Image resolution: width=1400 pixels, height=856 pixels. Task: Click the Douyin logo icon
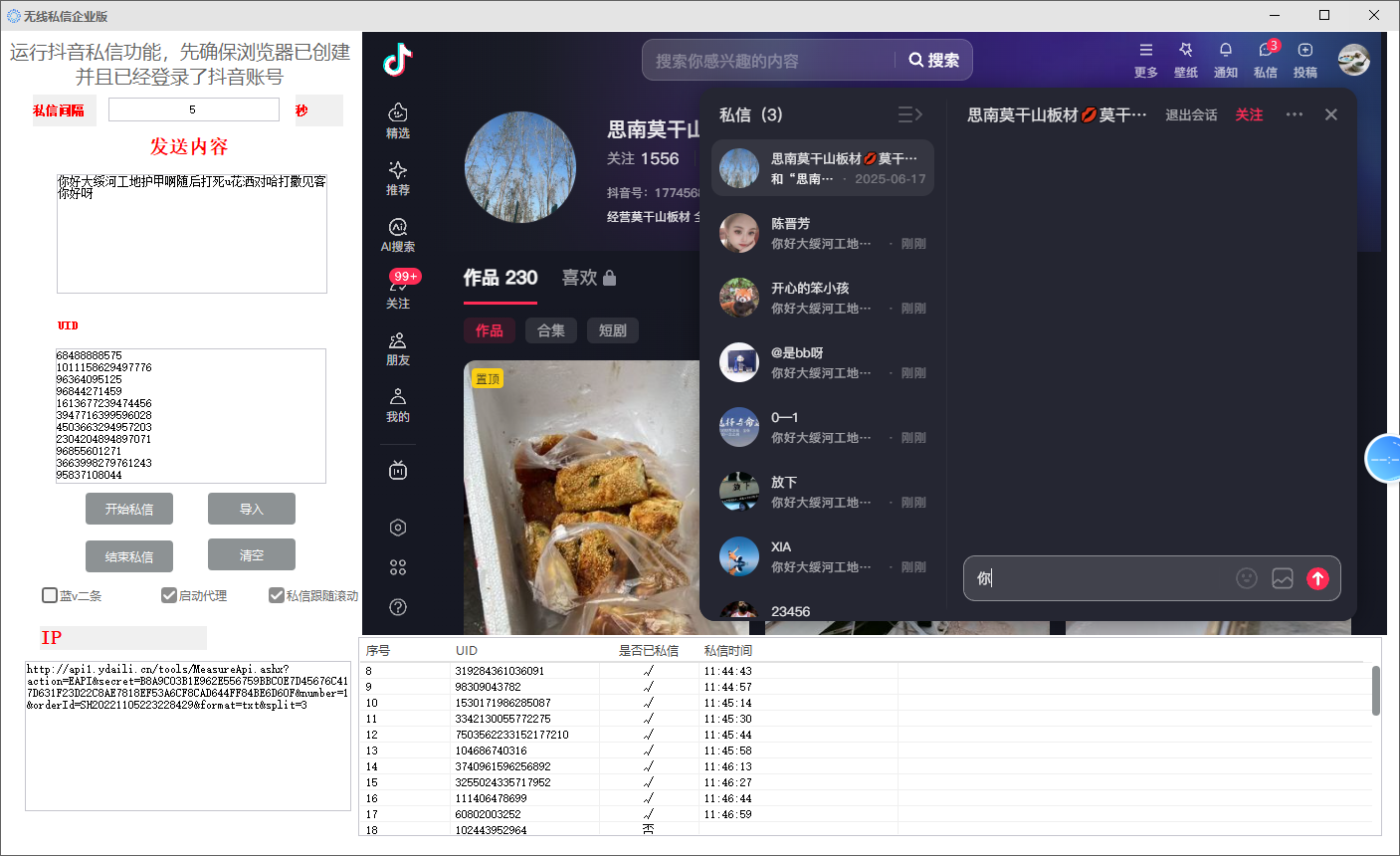tap(398, 60)
